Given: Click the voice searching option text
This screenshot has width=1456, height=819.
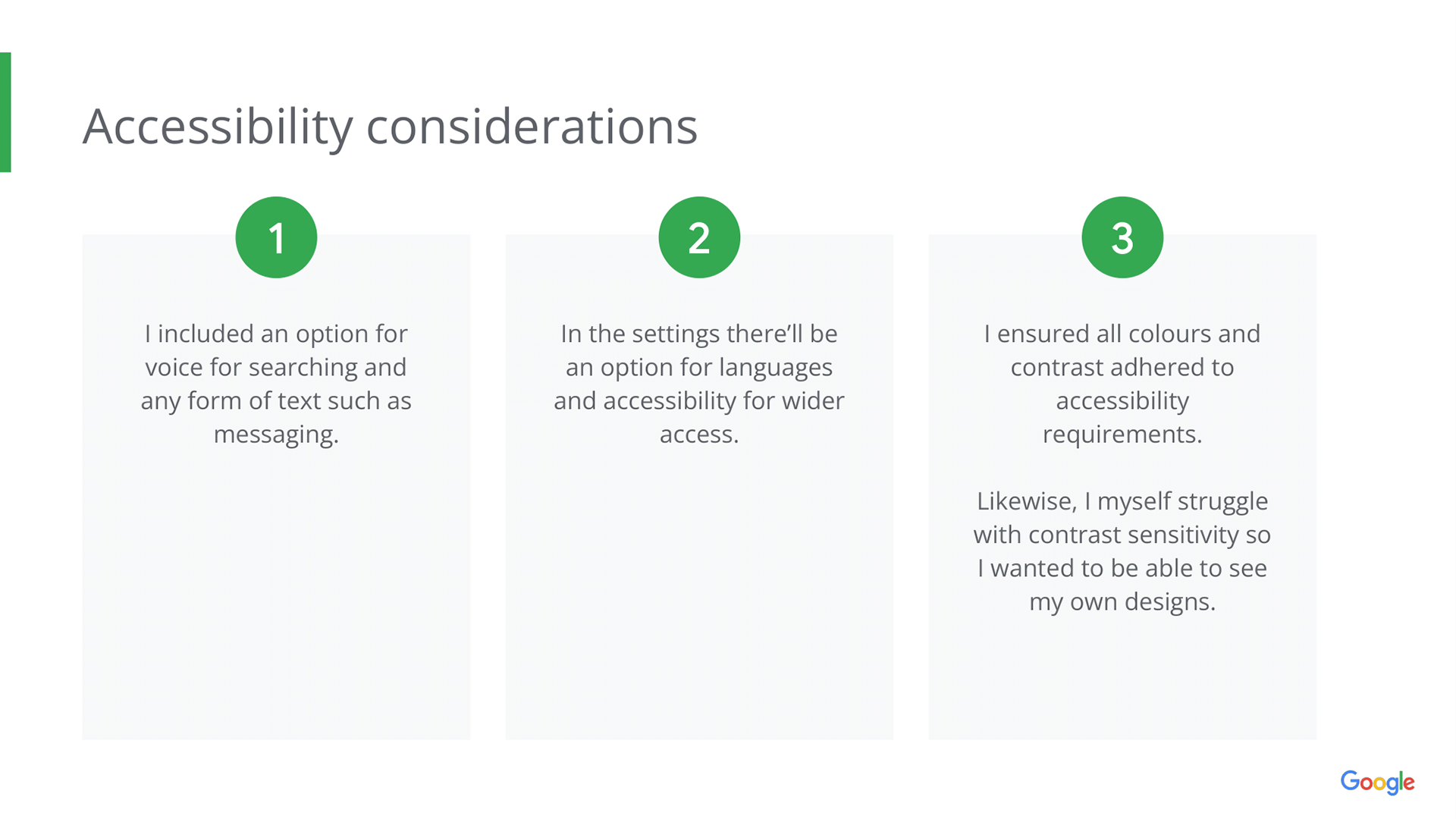Looking at the screenshot, I should (276, 384).
